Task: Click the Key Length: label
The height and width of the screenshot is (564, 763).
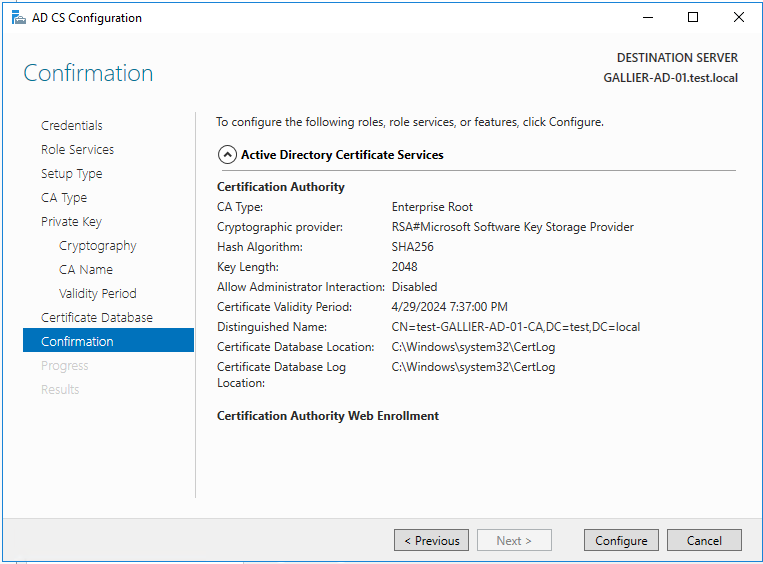Action: pos(248,267)
